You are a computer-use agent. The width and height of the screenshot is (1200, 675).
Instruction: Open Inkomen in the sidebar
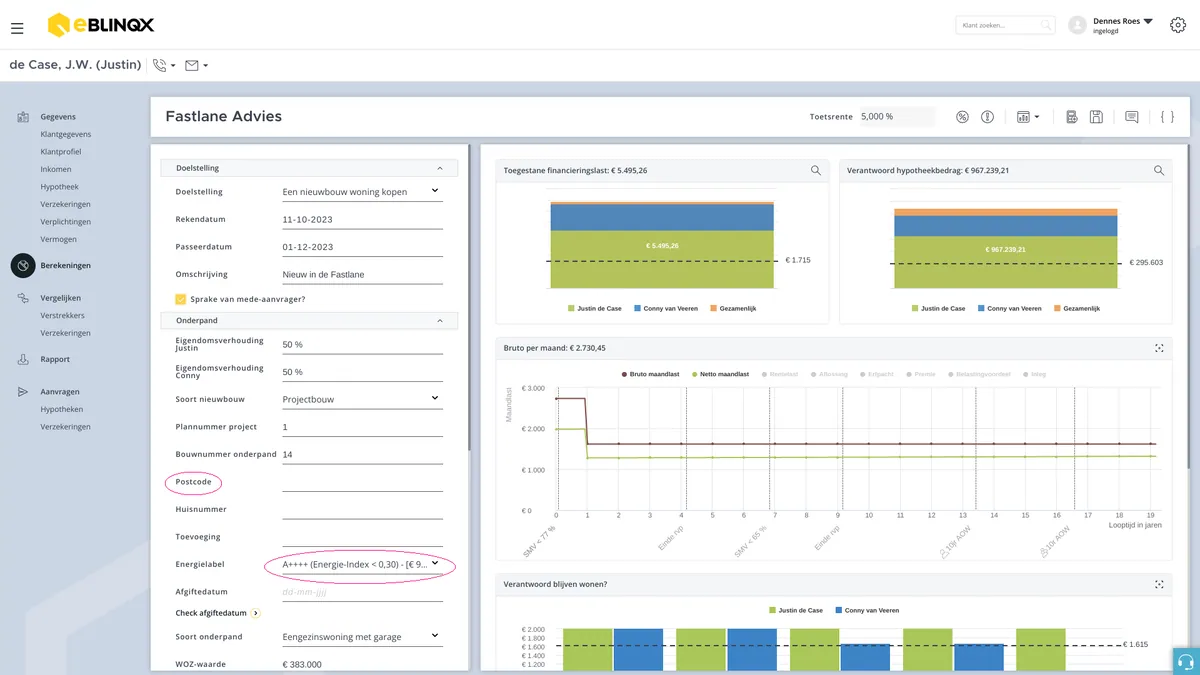coord(56,169)
